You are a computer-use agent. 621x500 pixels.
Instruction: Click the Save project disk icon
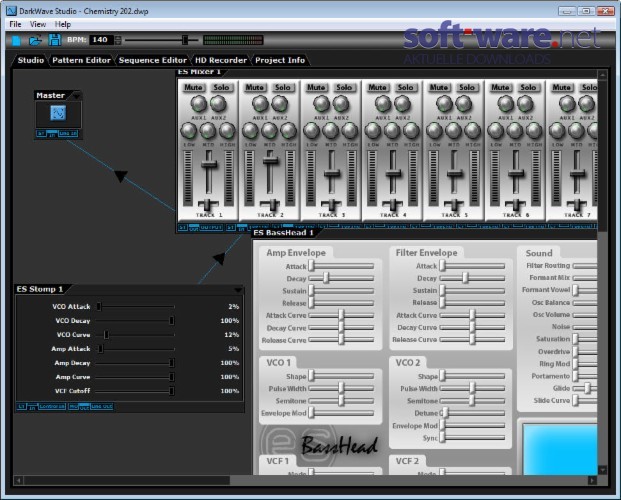coord(54,40)
